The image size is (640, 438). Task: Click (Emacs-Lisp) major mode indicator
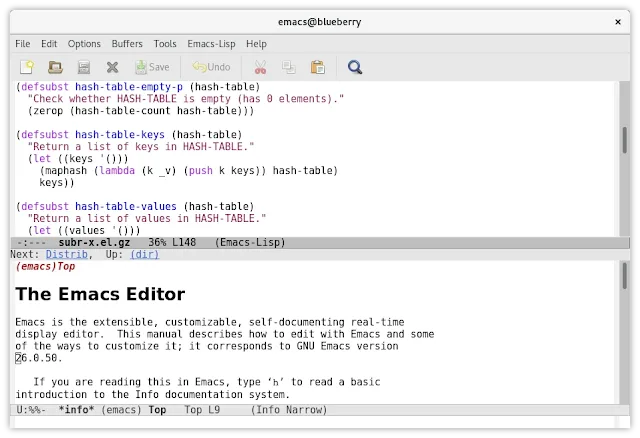[250, 242]
